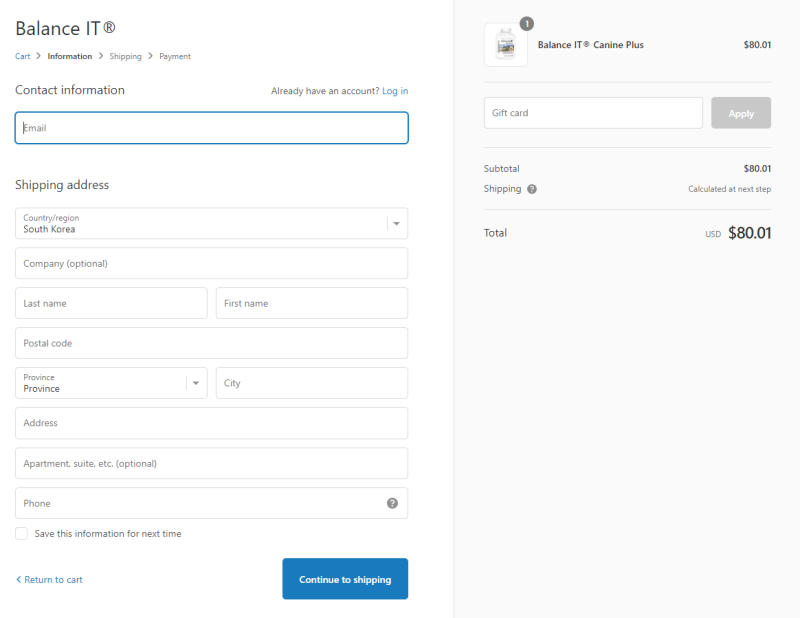Click the Shipping info question mark icon
The height and width of the screenshot is (618, 800).
[532, 189]
